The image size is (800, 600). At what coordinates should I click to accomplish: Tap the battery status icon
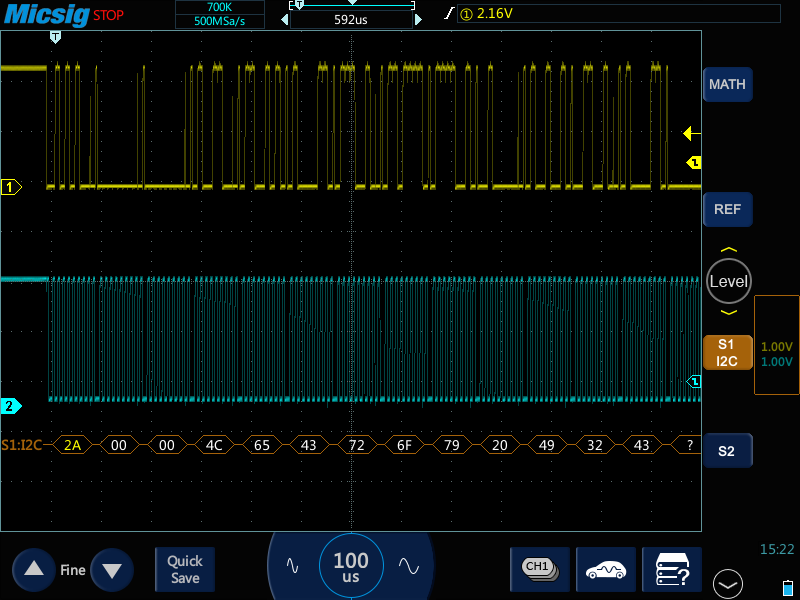[x=788, y=587]
